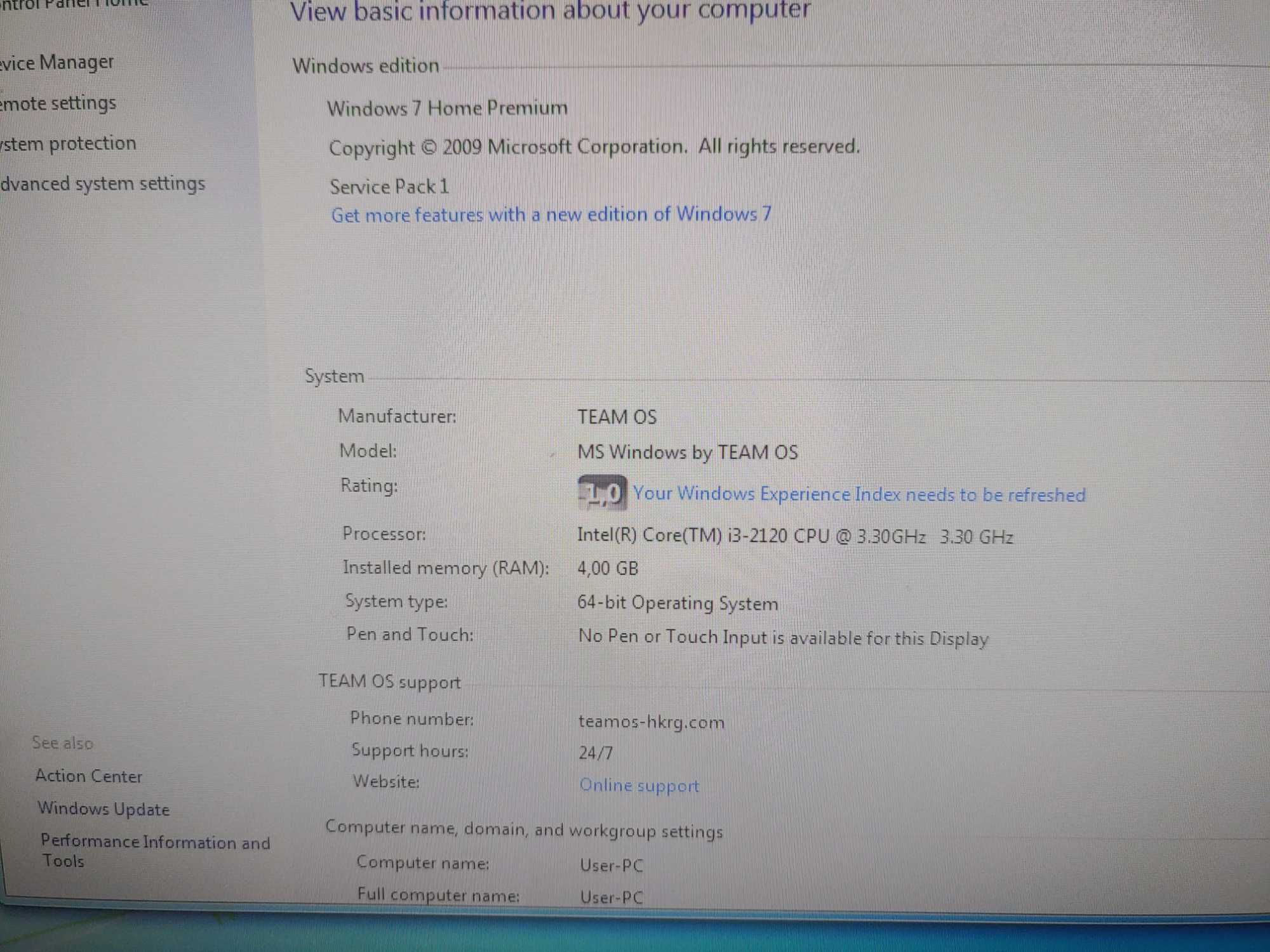
Task: Click 'Computer name, domain, and workgroup settings' heading
Action: [x=525, y=829]
